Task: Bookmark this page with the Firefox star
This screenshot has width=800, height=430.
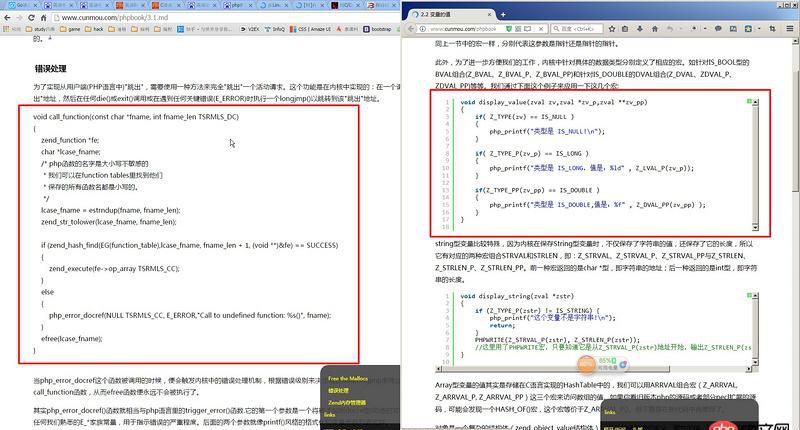Action: (612, 29)
